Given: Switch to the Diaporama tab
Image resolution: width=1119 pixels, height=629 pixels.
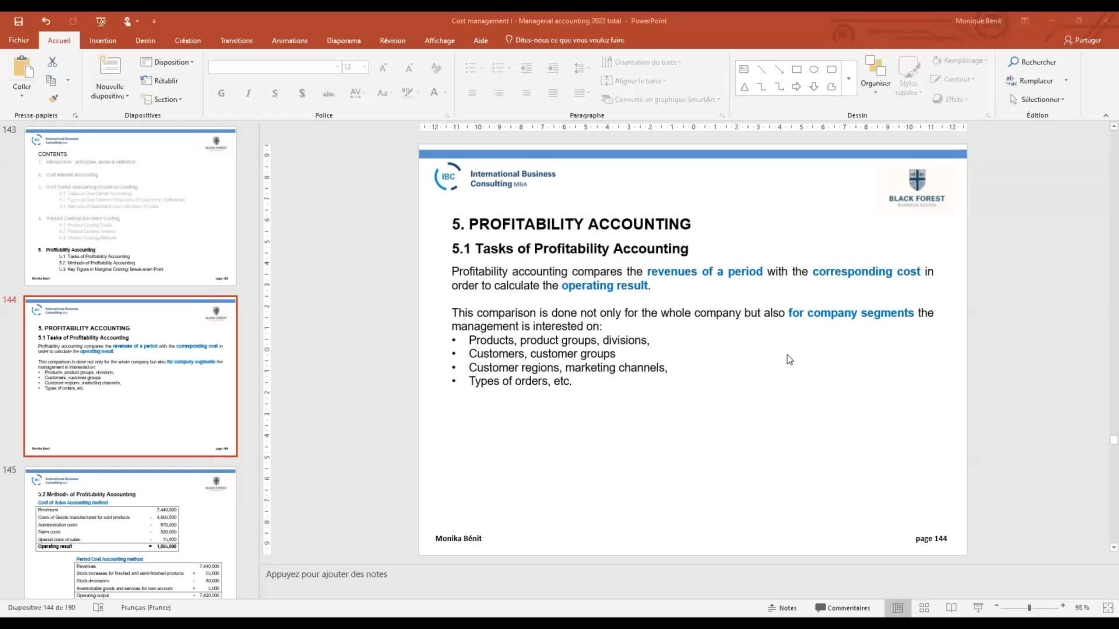Looking at the screenshot, I should pos(343,41).
